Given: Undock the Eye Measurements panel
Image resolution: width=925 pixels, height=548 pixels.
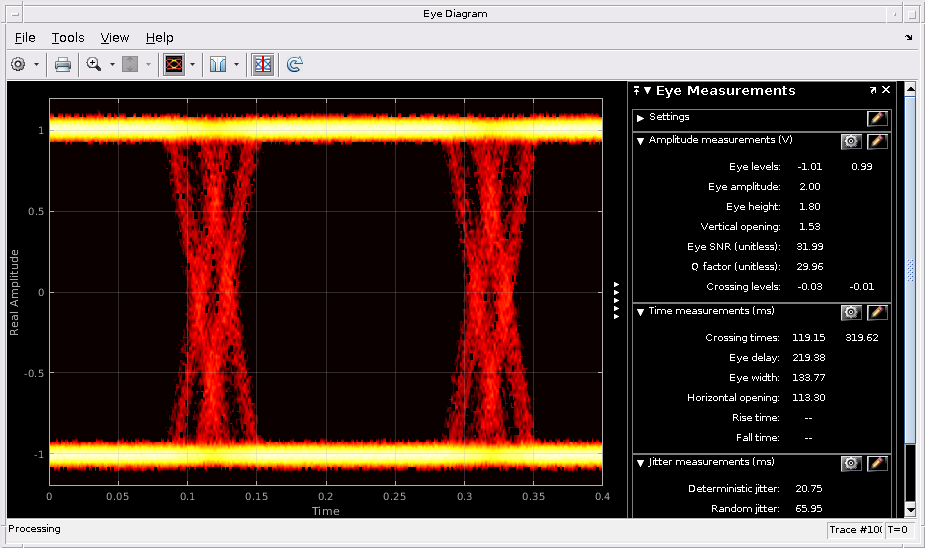Looking at the screenshot, I should pos(872,90).
